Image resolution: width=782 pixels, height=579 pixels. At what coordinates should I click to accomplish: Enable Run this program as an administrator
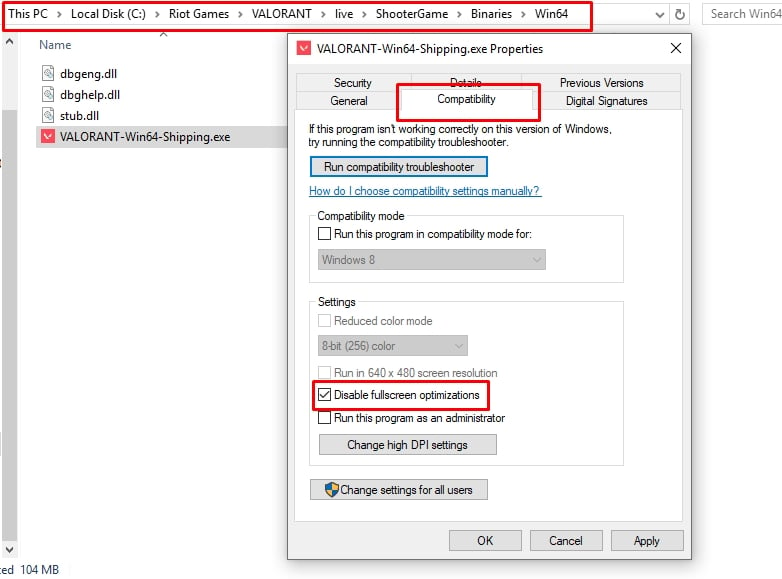[x=324, y=418]
